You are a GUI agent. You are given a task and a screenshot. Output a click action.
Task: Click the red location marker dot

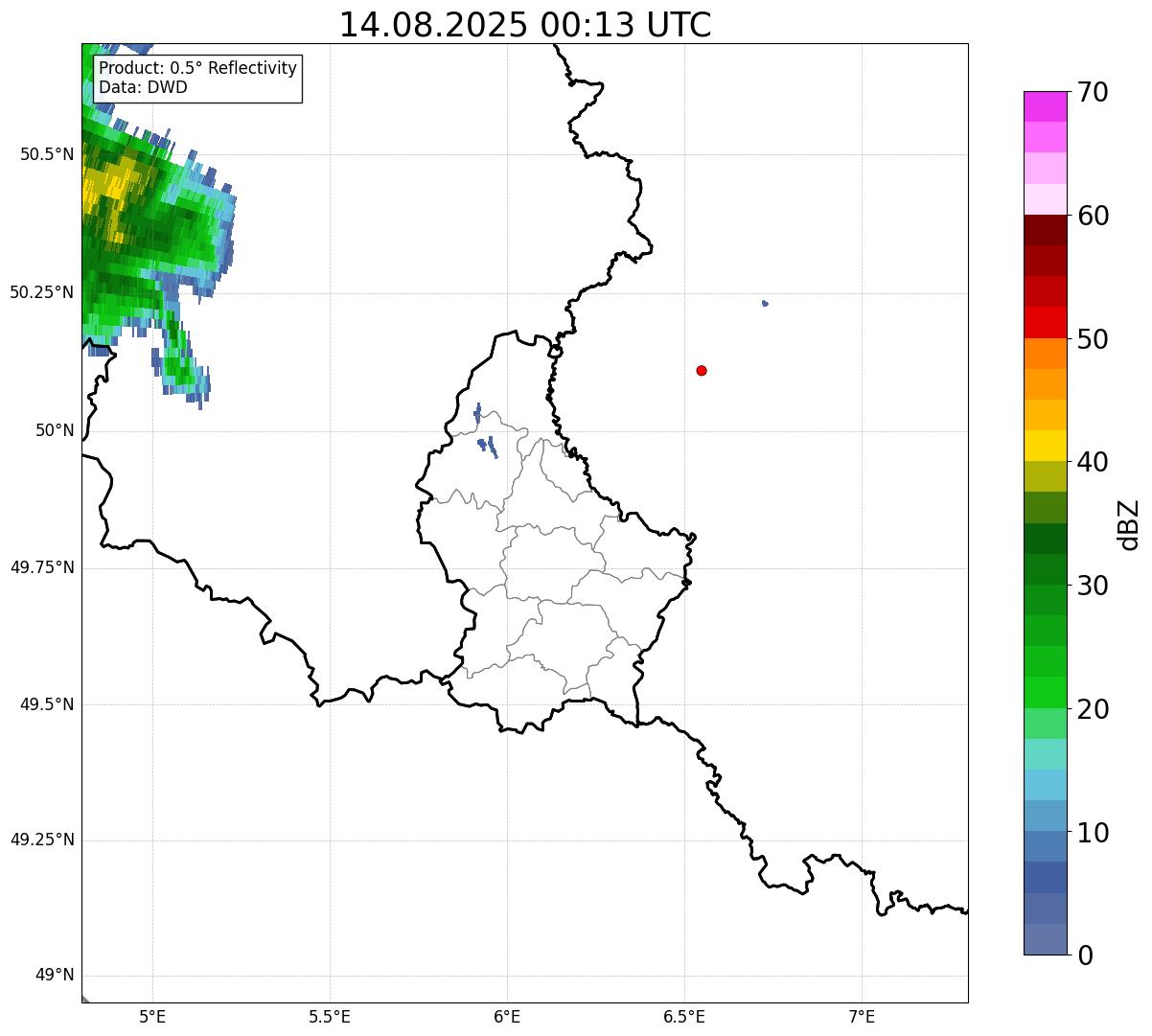click(702, 371)
